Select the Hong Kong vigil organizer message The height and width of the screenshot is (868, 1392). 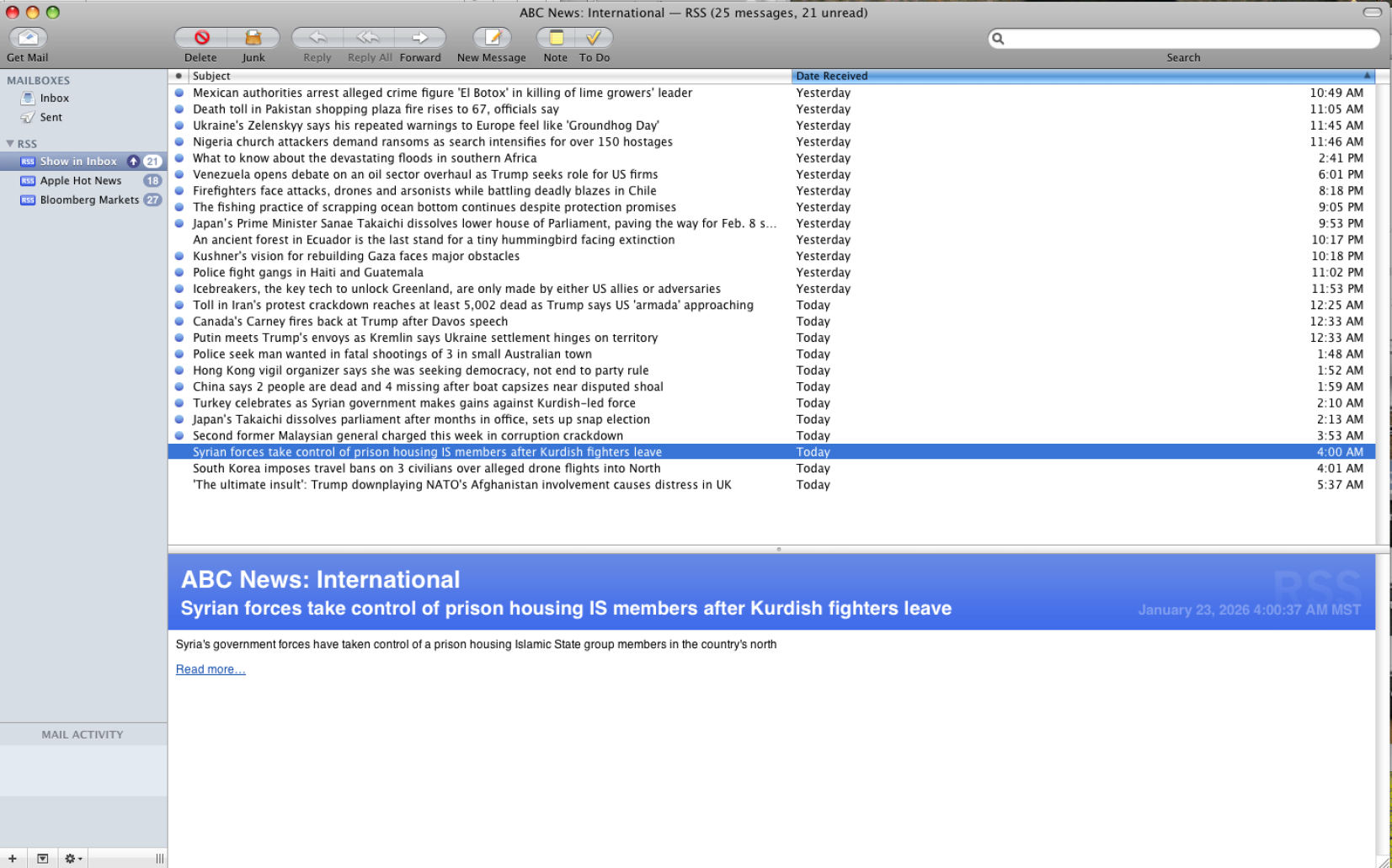pyautogui.click(x=771, y=370)
